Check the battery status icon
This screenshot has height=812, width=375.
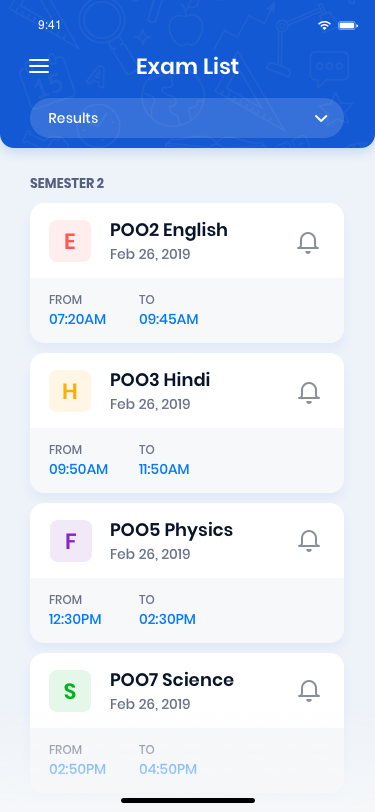(x=348, y=25)
